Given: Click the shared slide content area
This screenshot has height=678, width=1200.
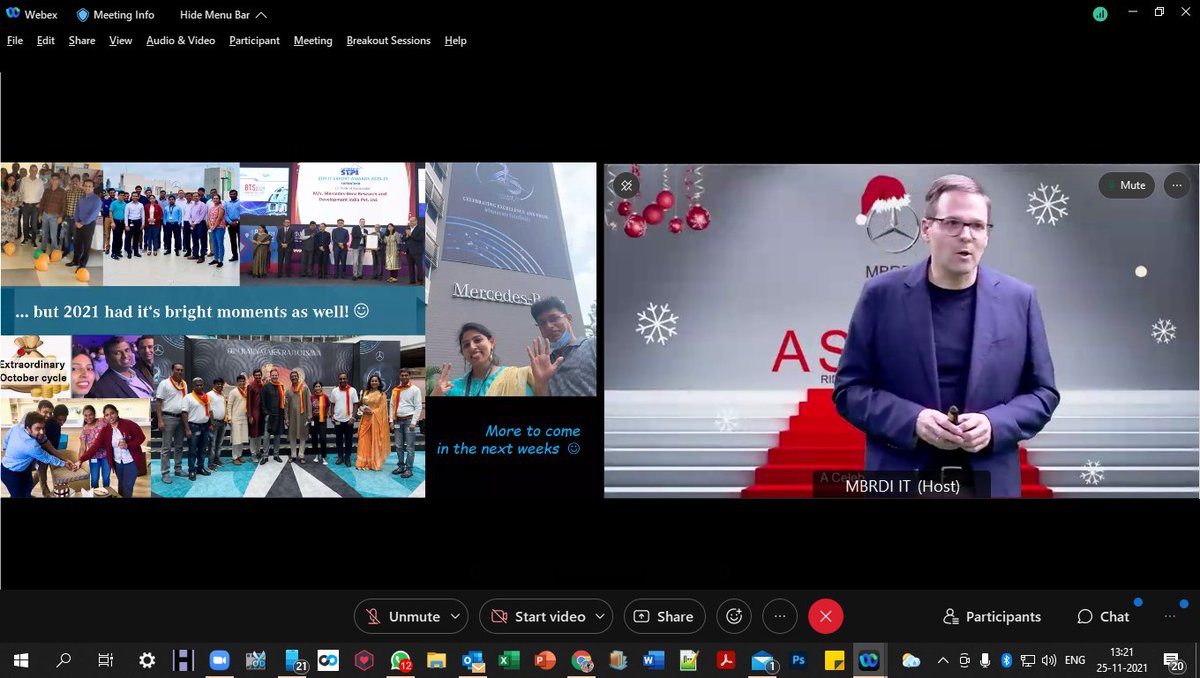Looking at the screenshot, I should (x=298, y=330).
